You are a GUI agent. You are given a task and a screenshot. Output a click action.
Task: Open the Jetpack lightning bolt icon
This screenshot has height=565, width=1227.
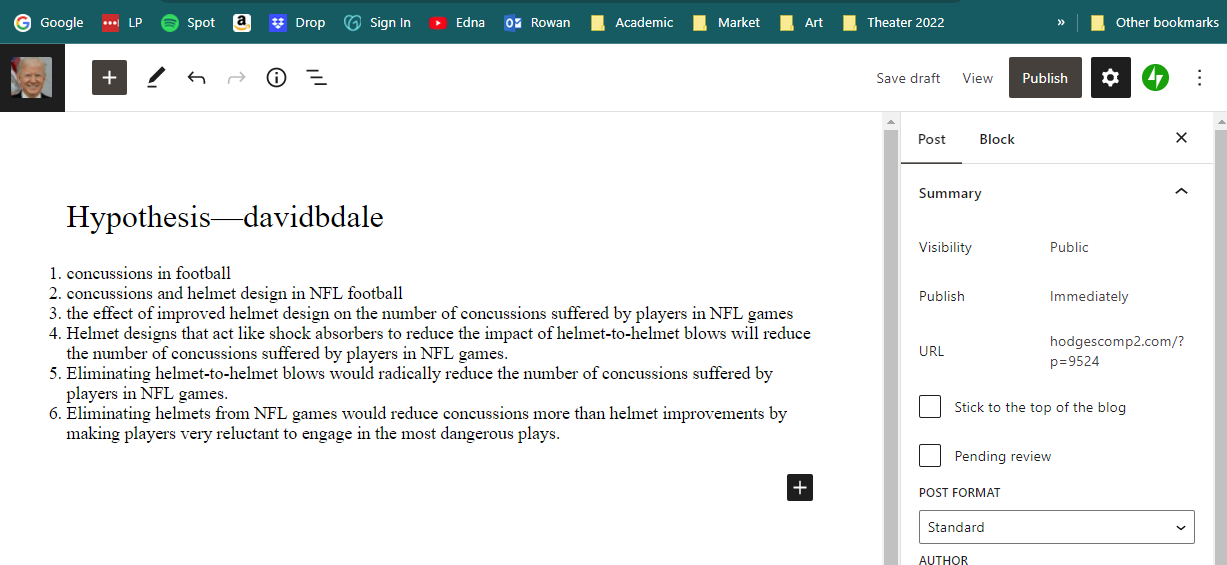pyautogui.click(x=1156, y=78)
